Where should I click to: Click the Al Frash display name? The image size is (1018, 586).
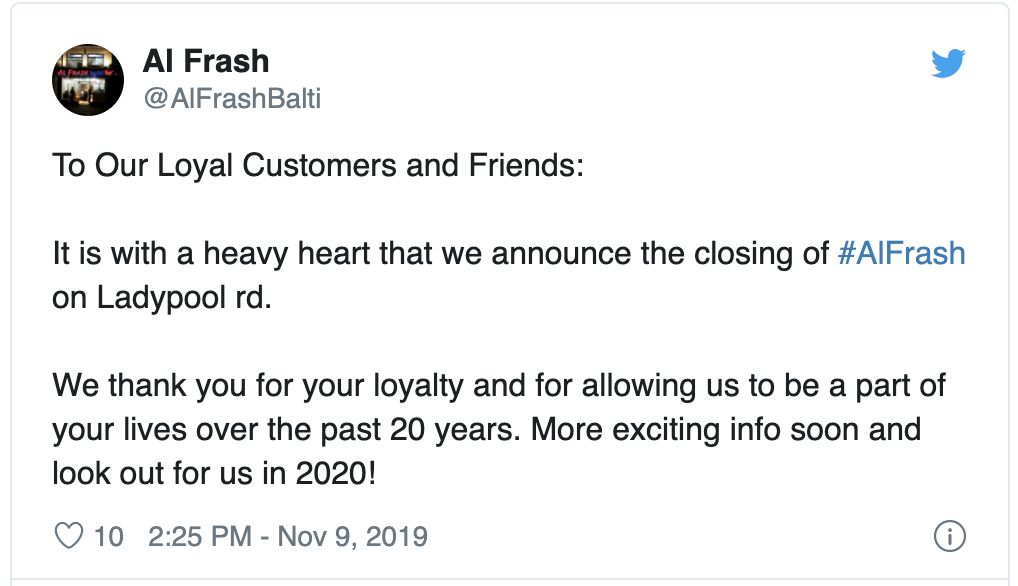[206, 62]
